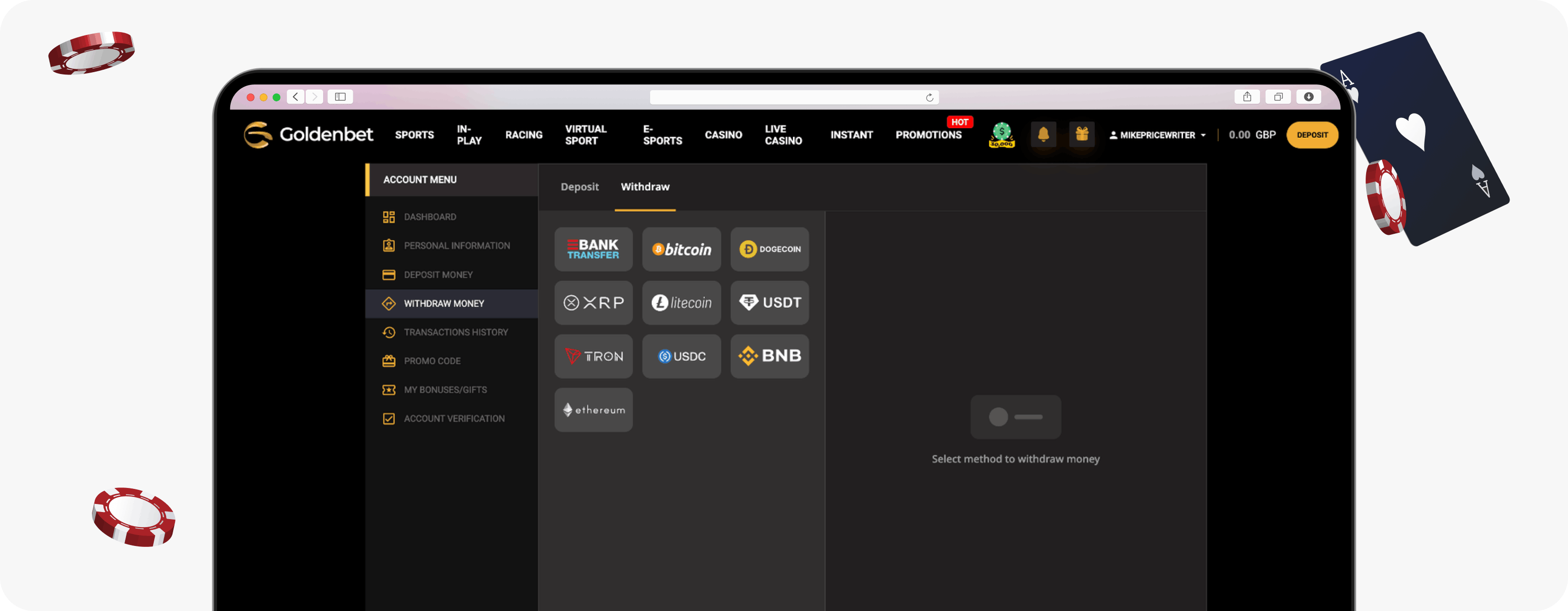Click the browser address bar
Screen dimensions: 1568x611
[x=794, y=98]
